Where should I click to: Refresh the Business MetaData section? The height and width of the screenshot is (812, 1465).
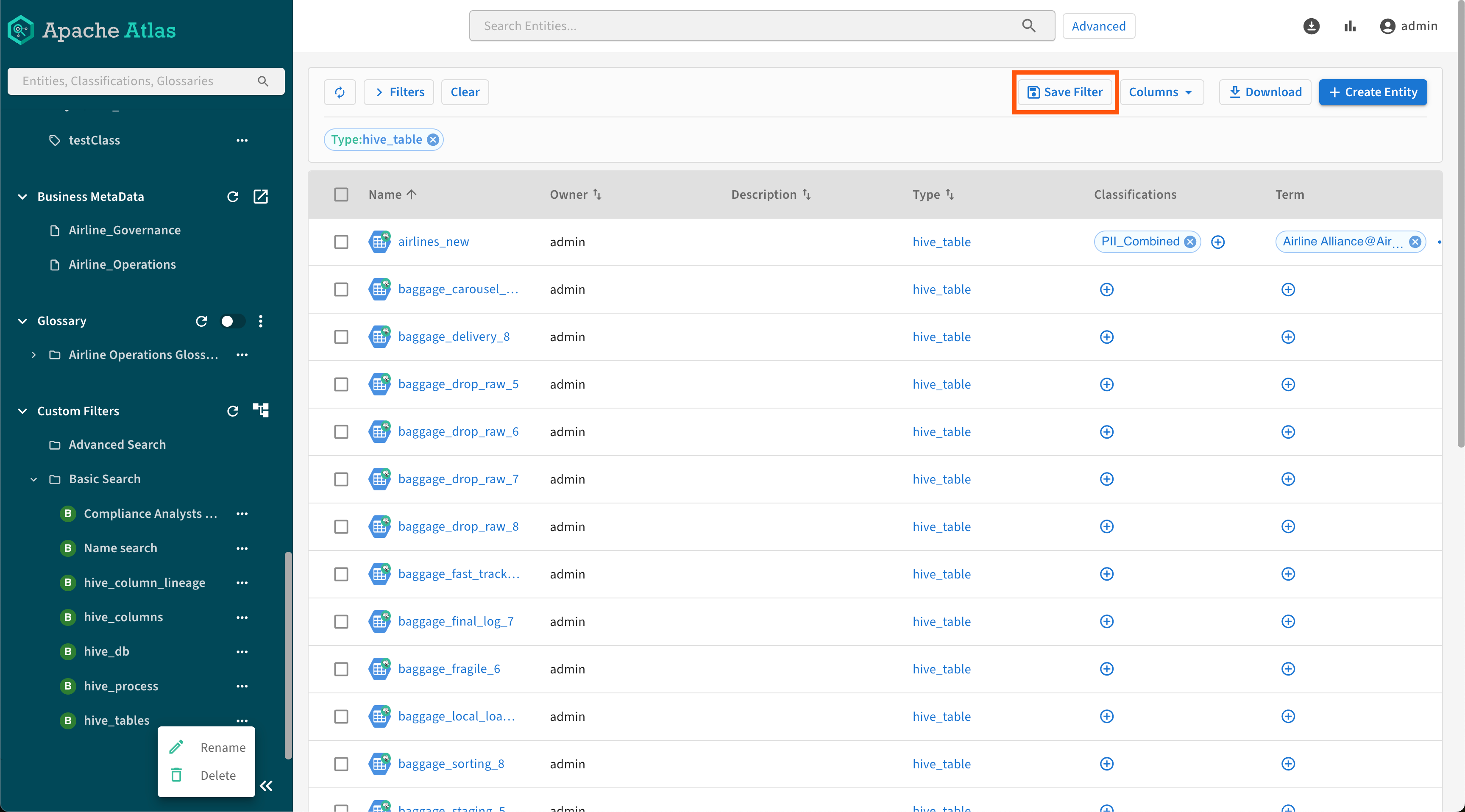coord(233,197)
